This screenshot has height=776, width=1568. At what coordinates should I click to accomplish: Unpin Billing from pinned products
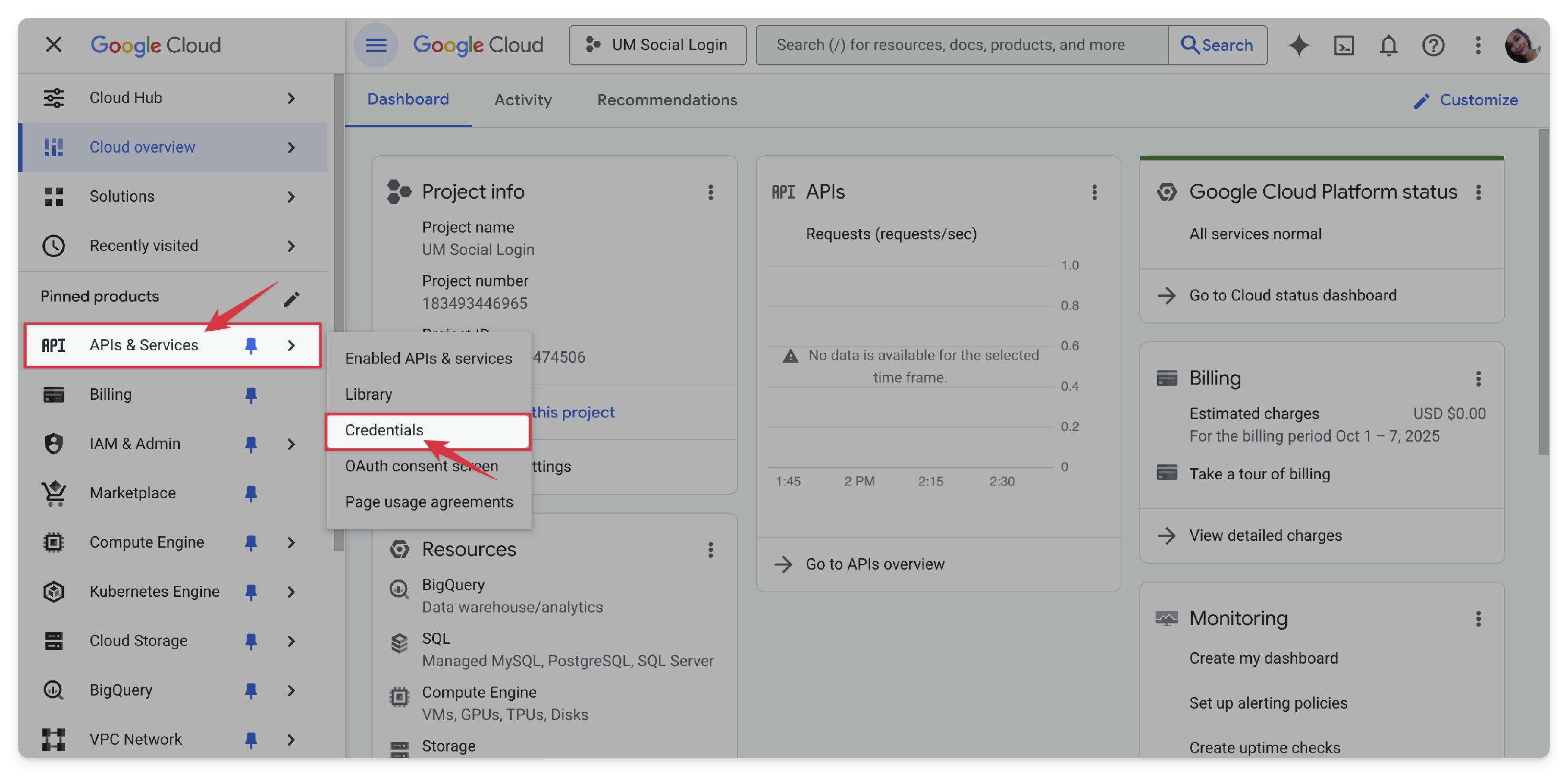250,395
